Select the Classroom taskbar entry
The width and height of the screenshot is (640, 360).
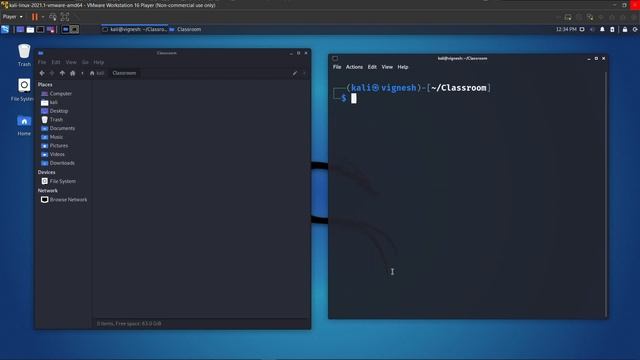pos(185,29)
